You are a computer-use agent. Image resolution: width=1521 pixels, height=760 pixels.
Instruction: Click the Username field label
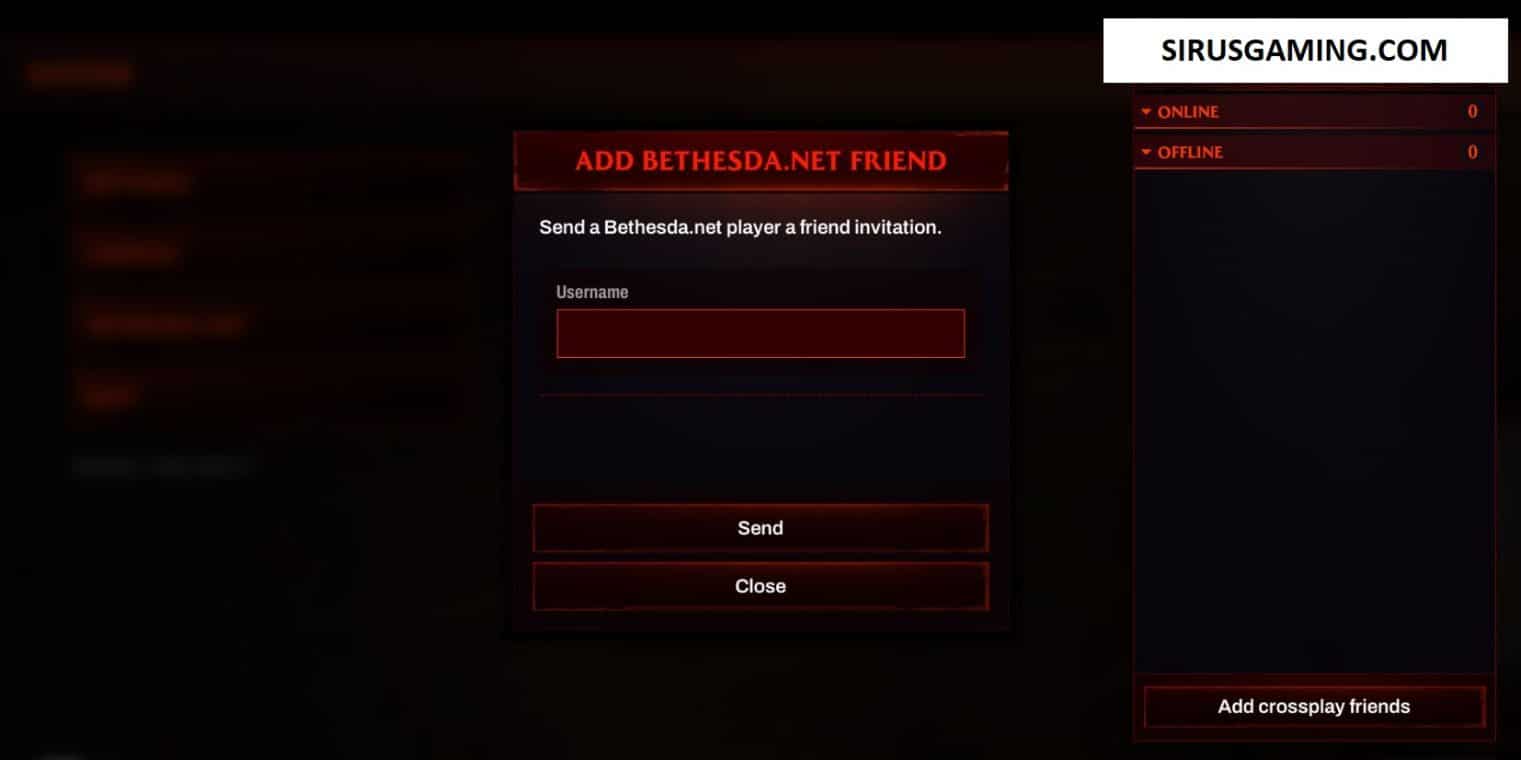[x=592, y=292]
